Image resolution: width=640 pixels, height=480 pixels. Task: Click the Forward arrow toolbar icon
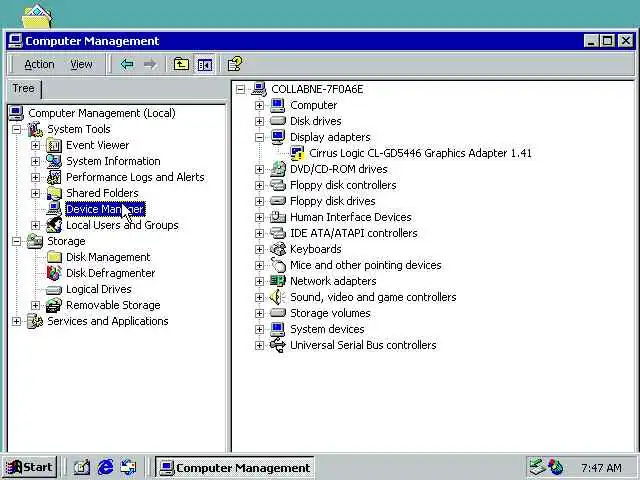(x=150, y=64)
